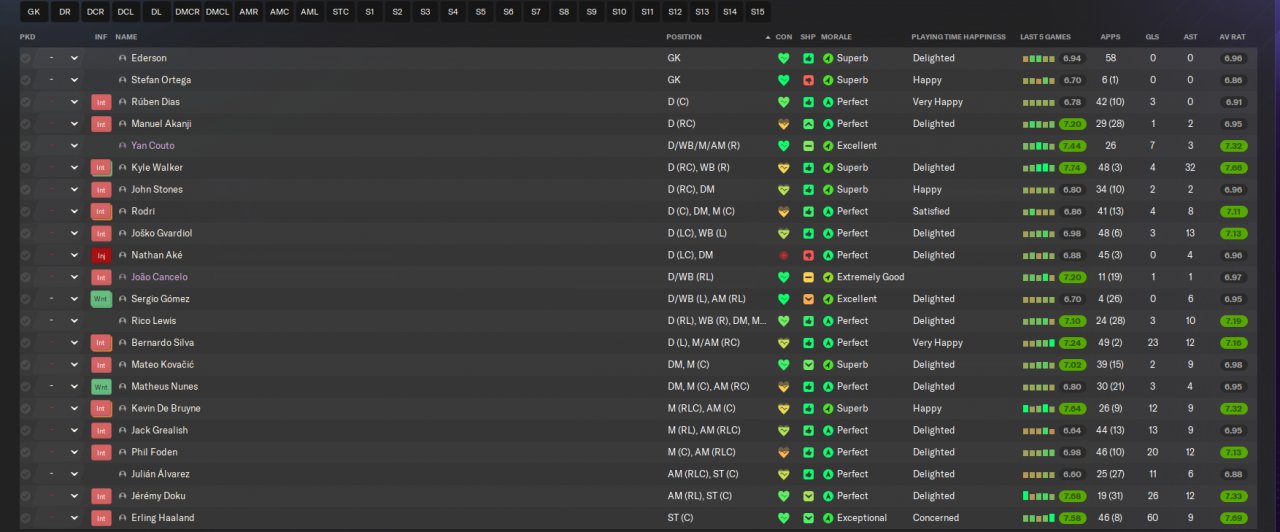
Task: Open João Cancelo player link
Action: (159, 277)
